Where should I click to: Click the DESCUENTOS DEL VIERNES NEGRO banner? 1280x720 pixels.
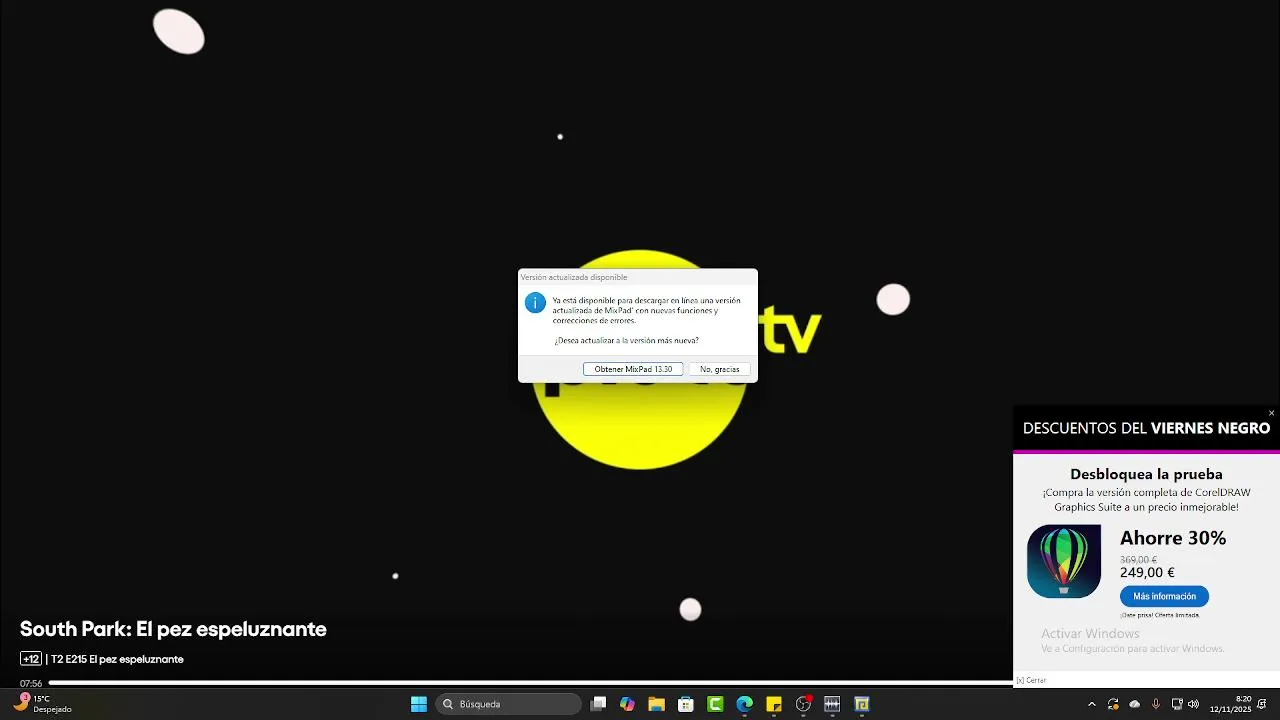click(1146, 428)
